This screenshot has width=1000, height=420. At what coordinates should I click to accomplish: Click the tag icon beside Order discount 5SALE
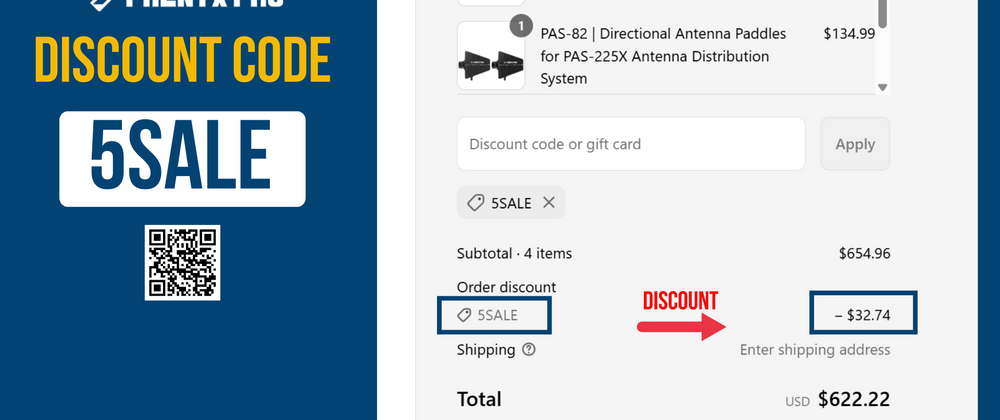coord(464,316)
